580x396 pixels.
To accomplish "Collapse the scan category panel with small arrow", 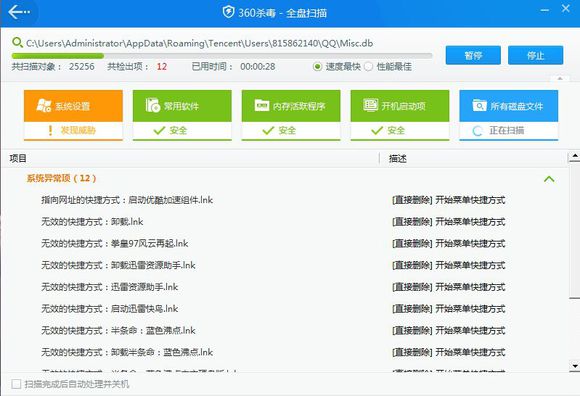I will pyautogui.click(x=560, y=78).
